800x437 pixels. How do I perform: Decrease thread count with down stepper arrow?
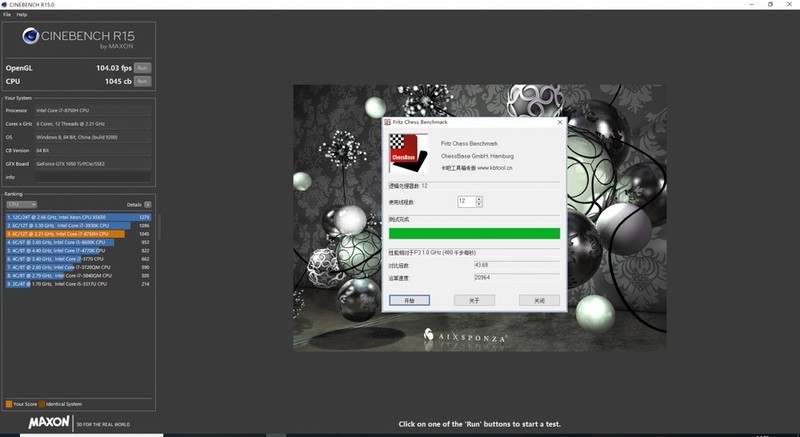click(479, 204)
